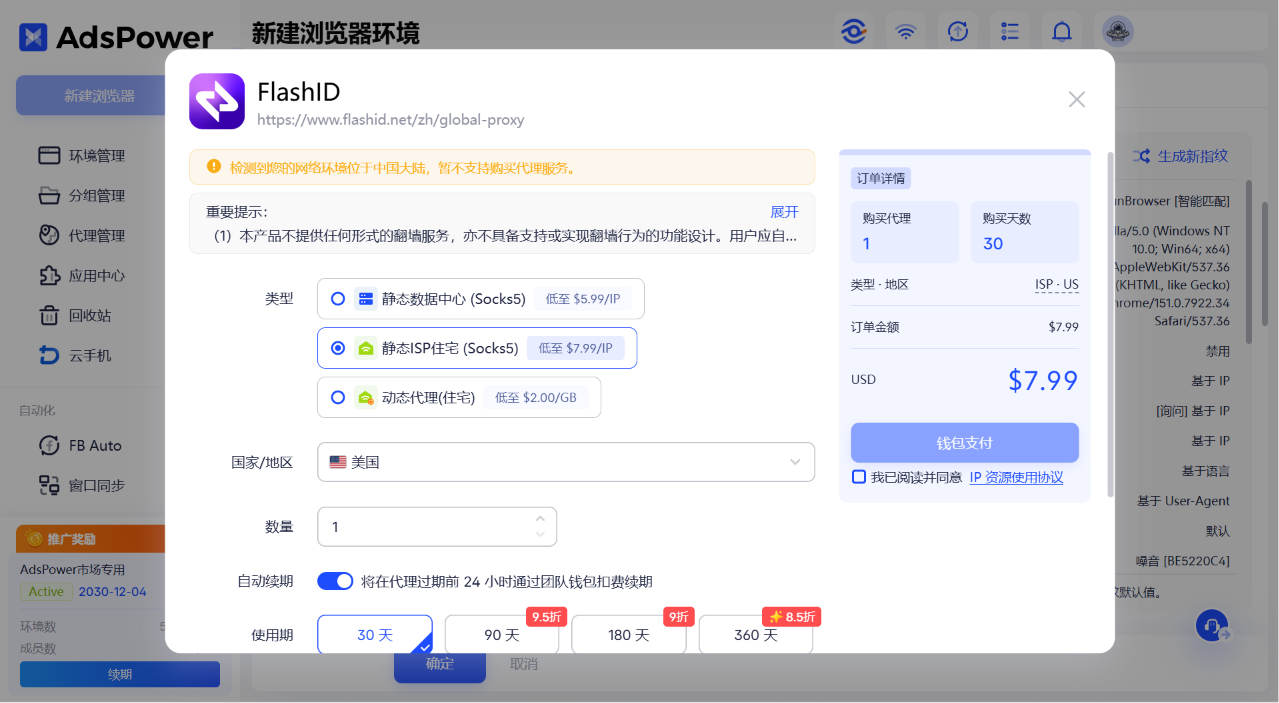This screenshot has width=1279, height=703.
Task: Click the task list icon in top bar
Action: point(1010,31)
